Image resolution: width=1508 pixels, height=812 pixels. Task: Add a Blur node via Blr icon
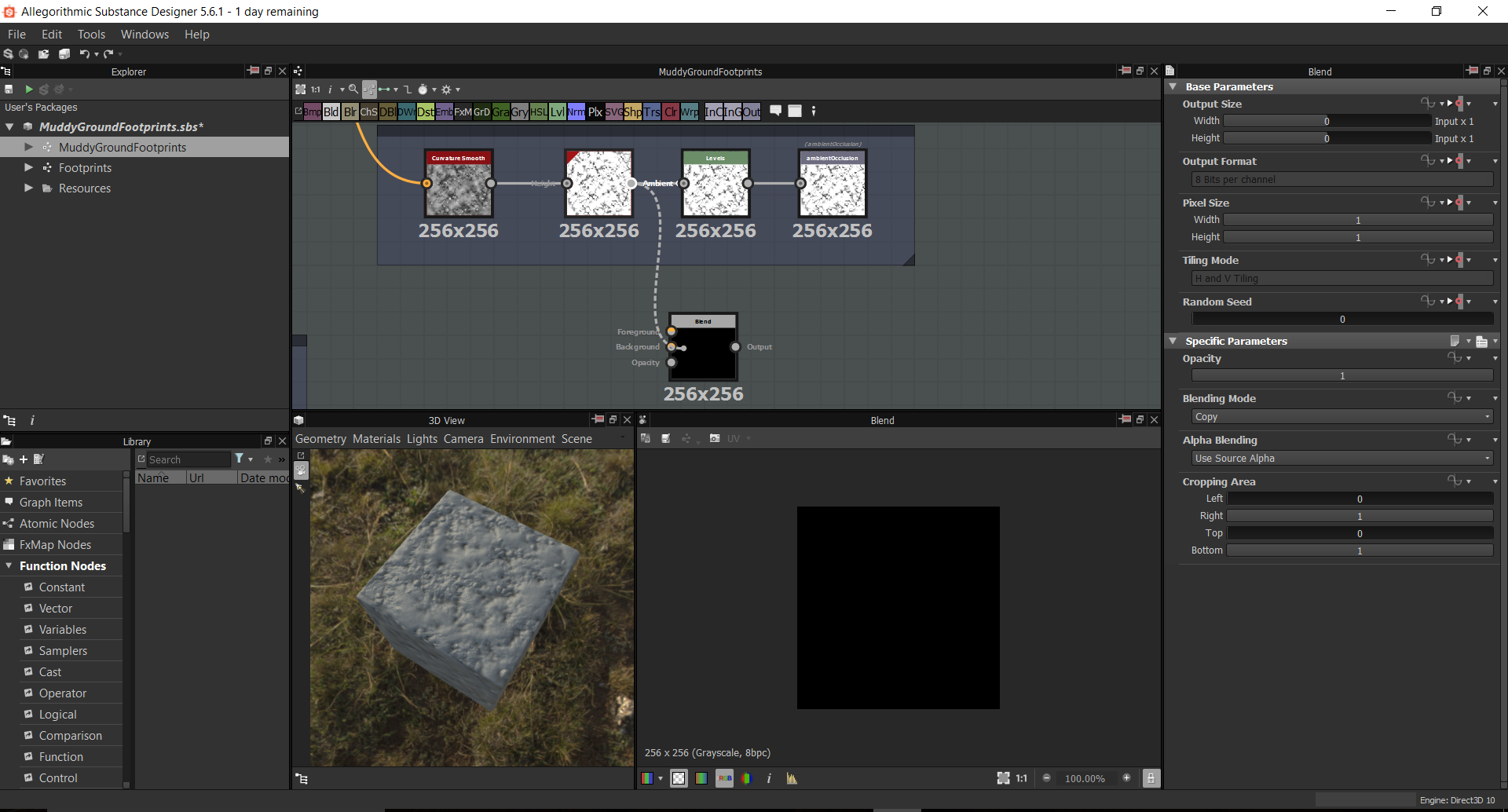click(350, 112)
